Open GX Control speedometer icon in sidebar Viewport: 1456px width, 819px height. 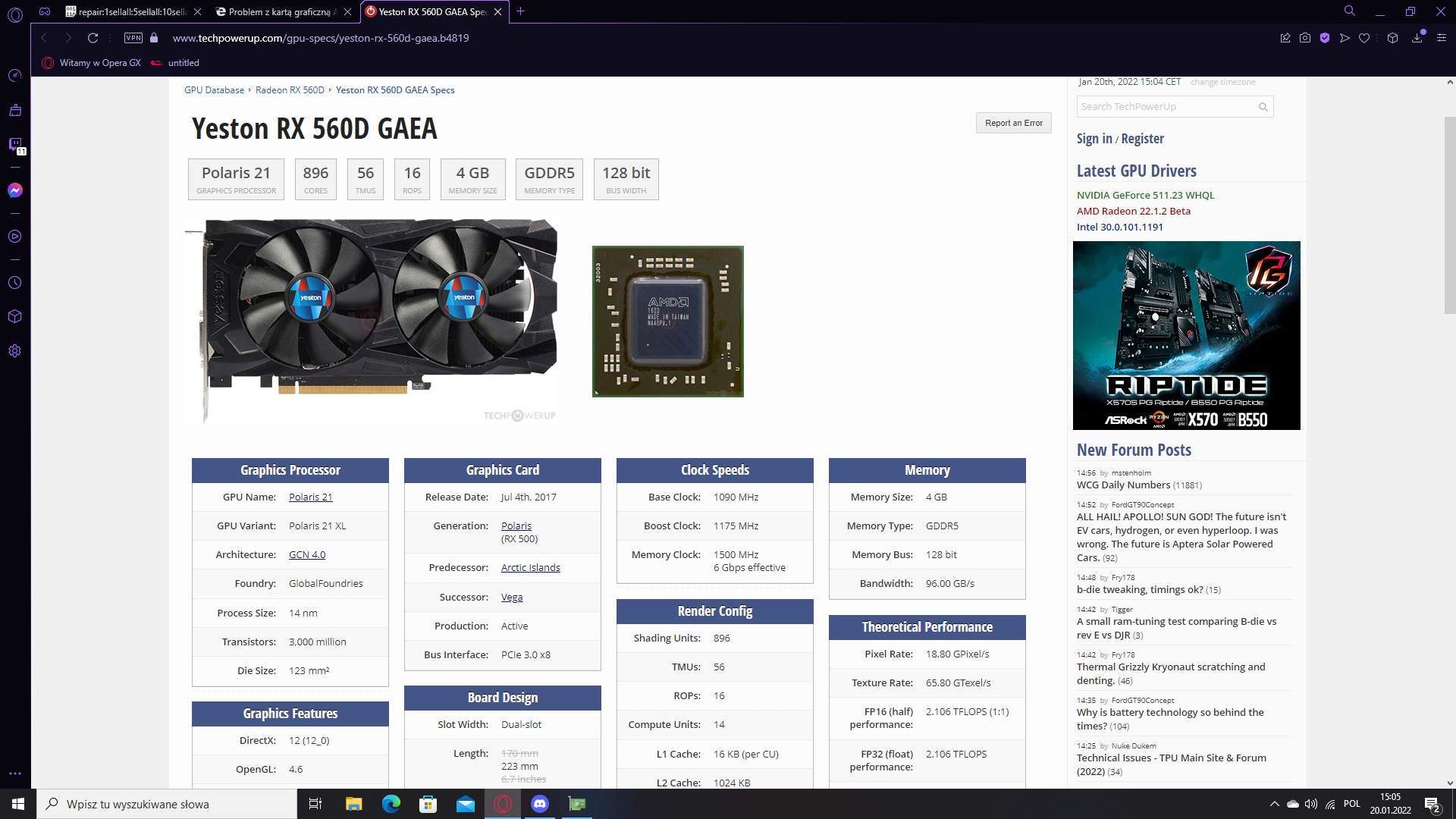[14, 75]
